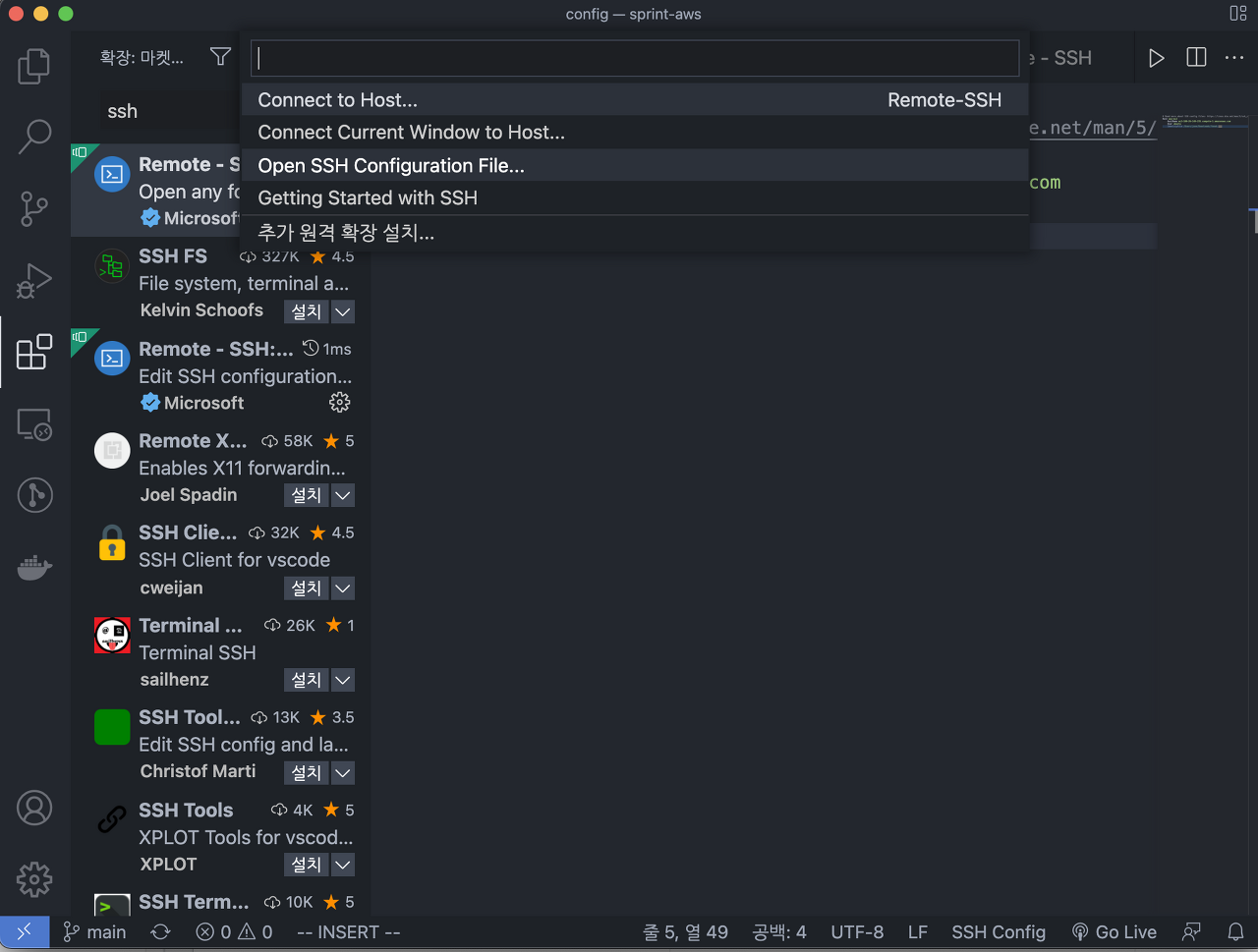Select Open SSH Configuration File...

pos(635,165)
